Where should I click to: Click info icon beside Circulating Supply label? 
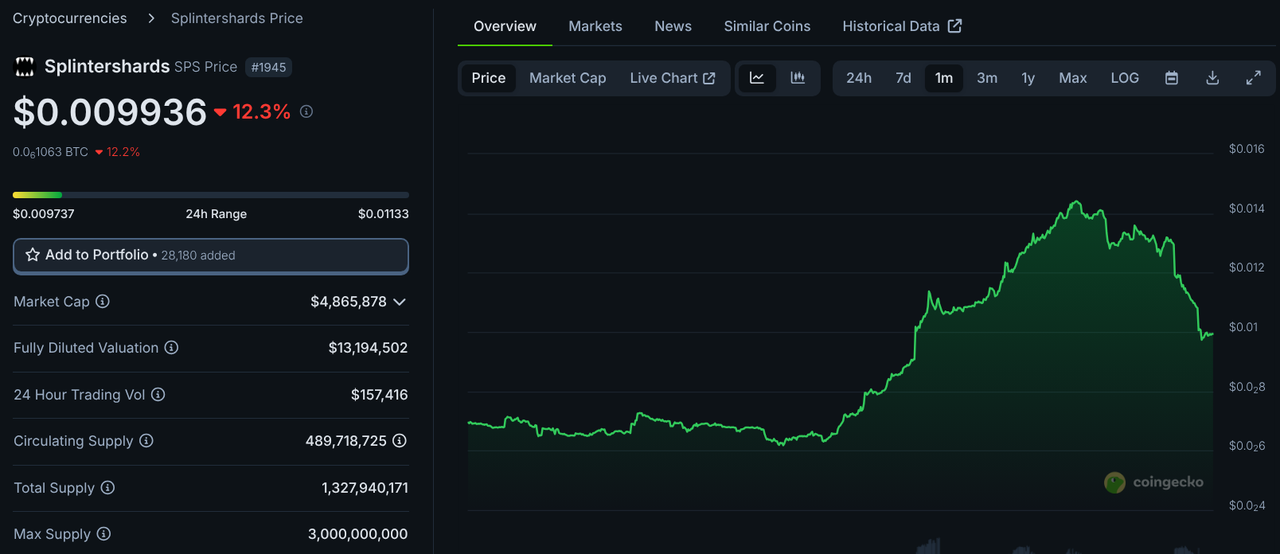[x=146, y=441]
